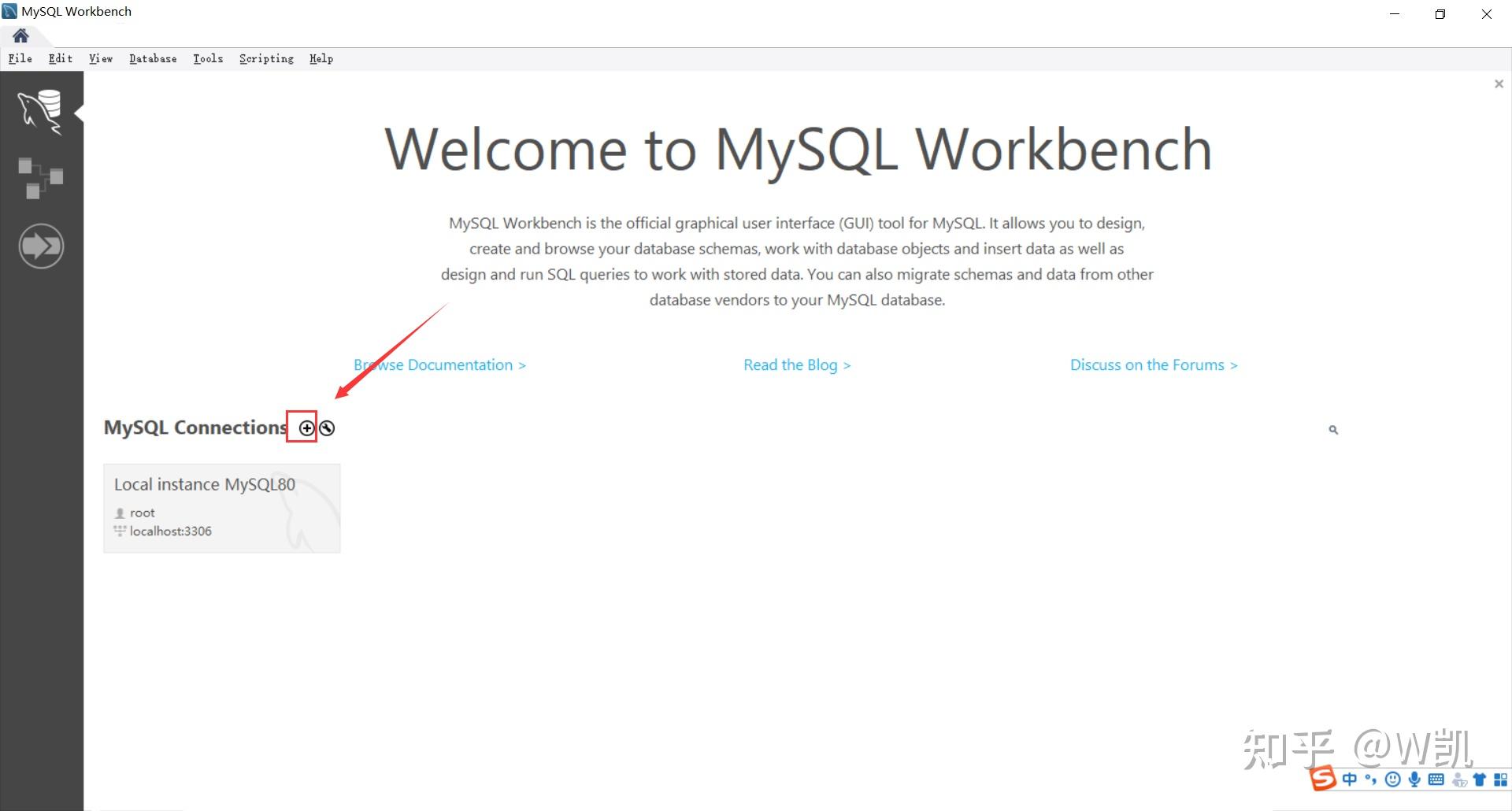The height and width of the screenshot is (811, 1512).
Task: Open the emoji smiley panel
Action: [1393, 780]
